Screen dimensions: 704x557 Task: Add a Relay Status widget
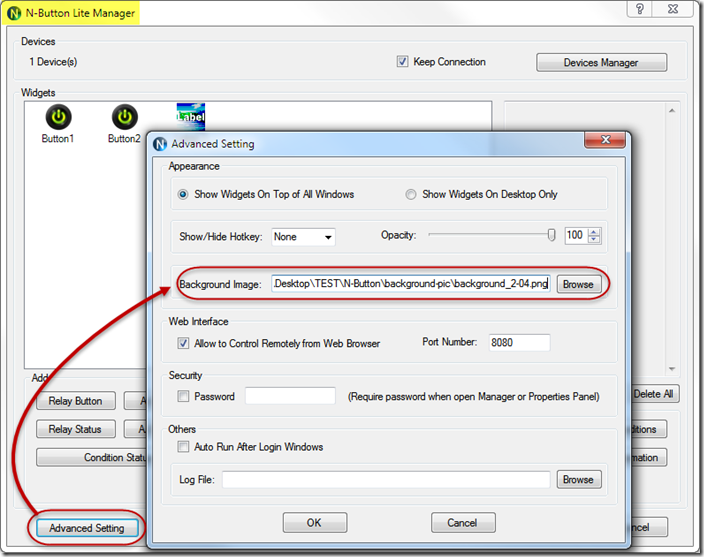[75, 429]
